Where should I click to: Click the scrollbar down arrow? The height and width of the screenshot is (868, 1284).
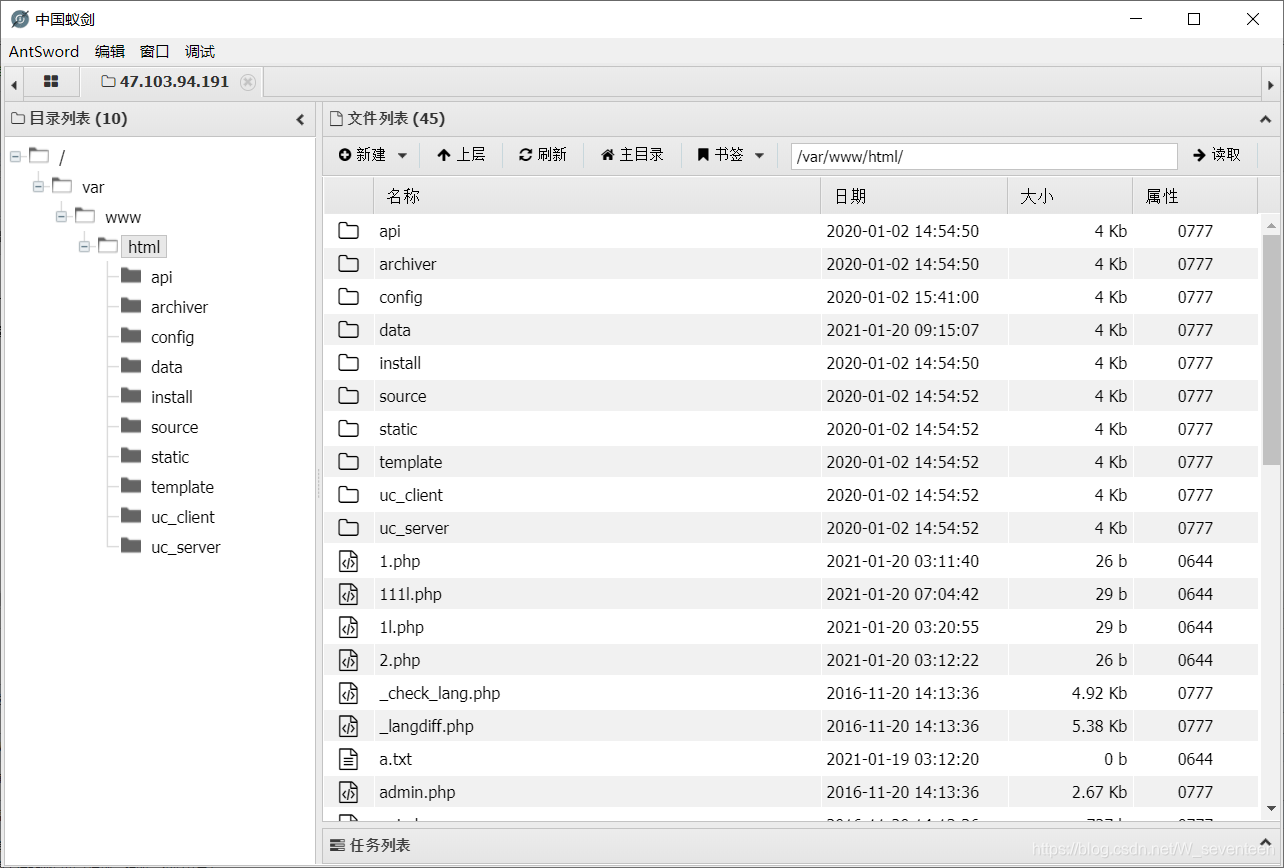click(x=1271, y=808)
